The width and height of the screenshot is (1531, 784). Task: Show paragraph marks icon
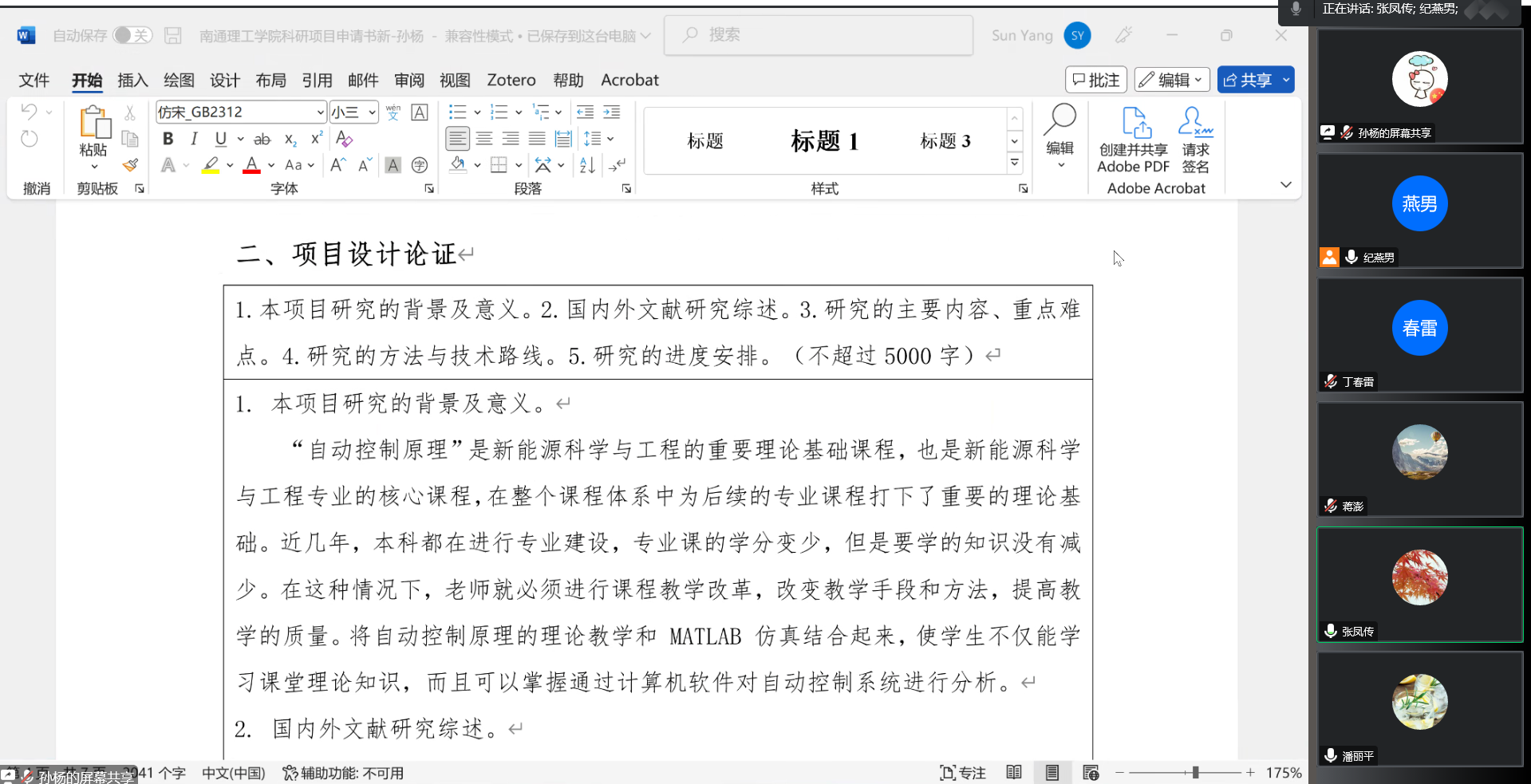[617, 165]
